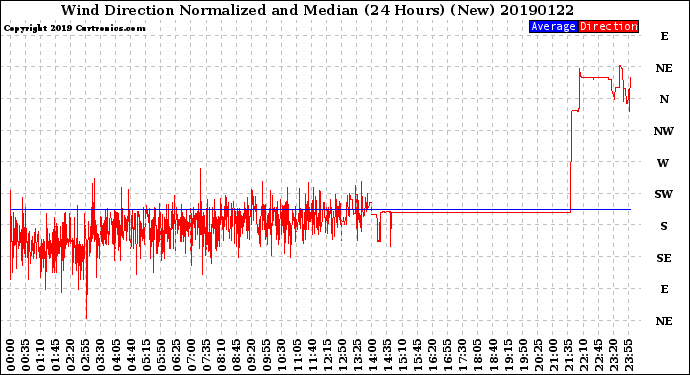This screenshot has width=690, height=375.
Task: Click the 03:30 time axis label
Action: click(101, 355)
